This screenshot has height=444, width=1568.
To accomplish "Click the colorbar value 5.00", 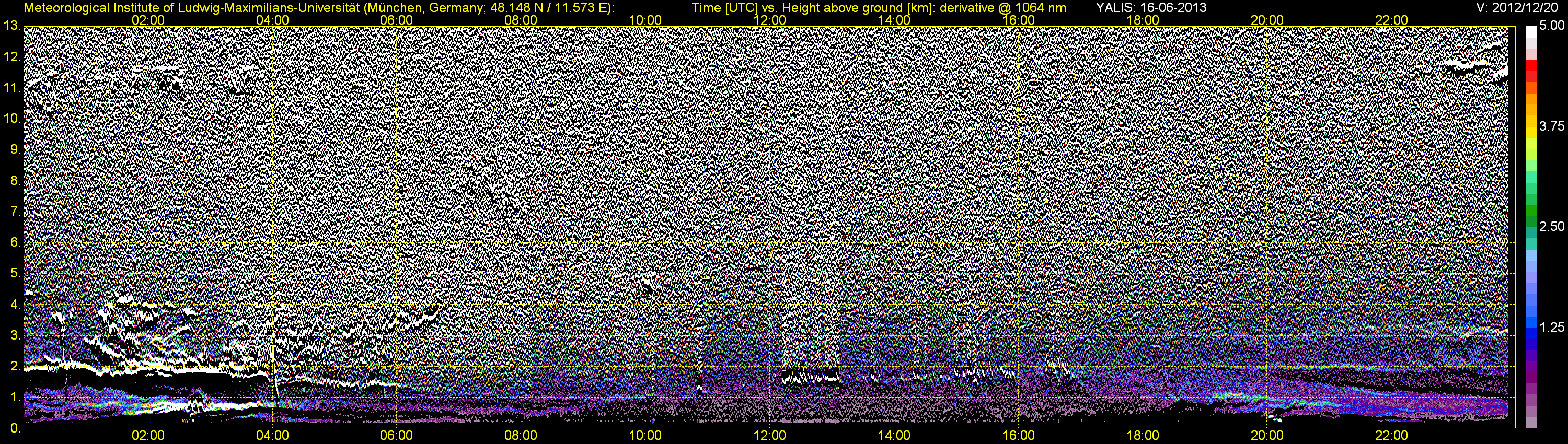I will click(1552, 26).
